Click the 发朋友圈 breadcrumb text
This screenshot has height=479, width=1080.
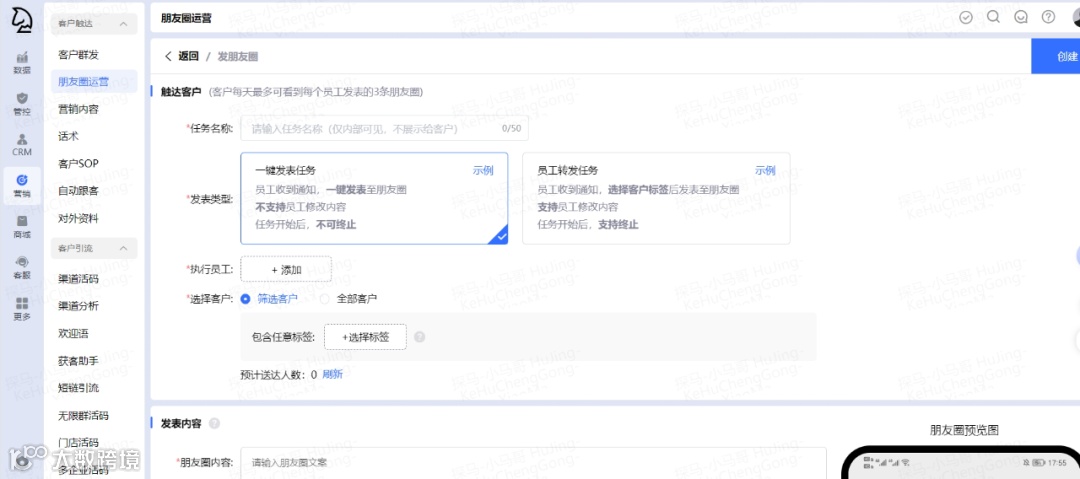point(238,57)
